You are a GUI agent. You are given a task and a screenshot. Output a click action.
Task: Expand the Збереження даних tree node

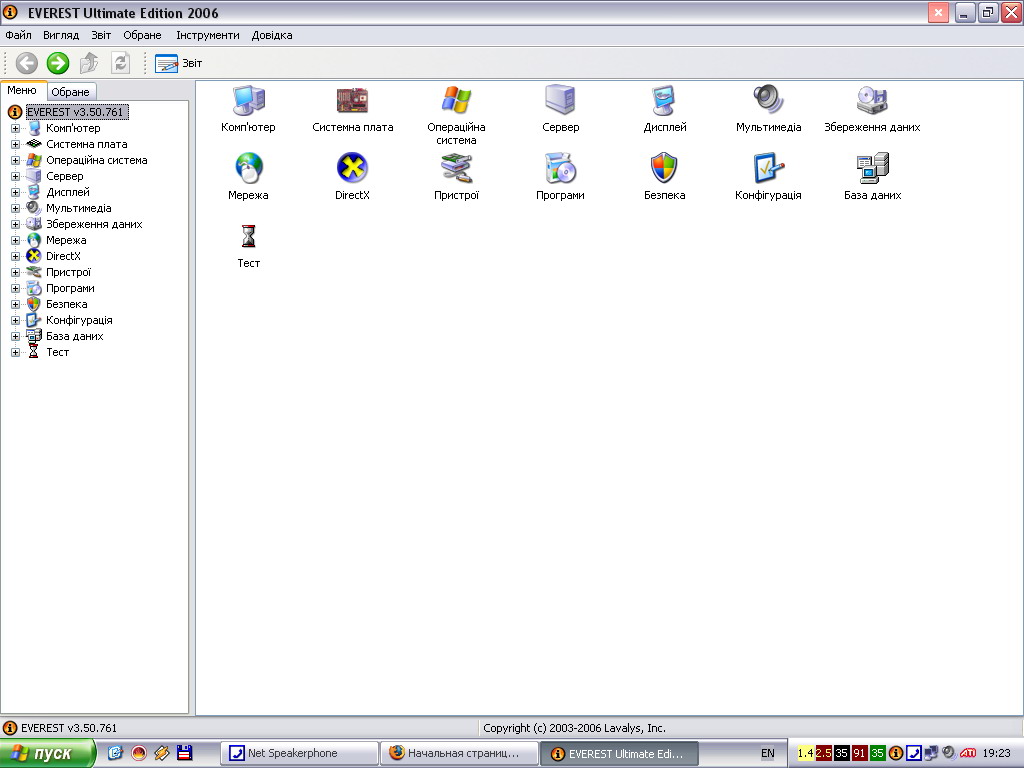click(15, 225)
